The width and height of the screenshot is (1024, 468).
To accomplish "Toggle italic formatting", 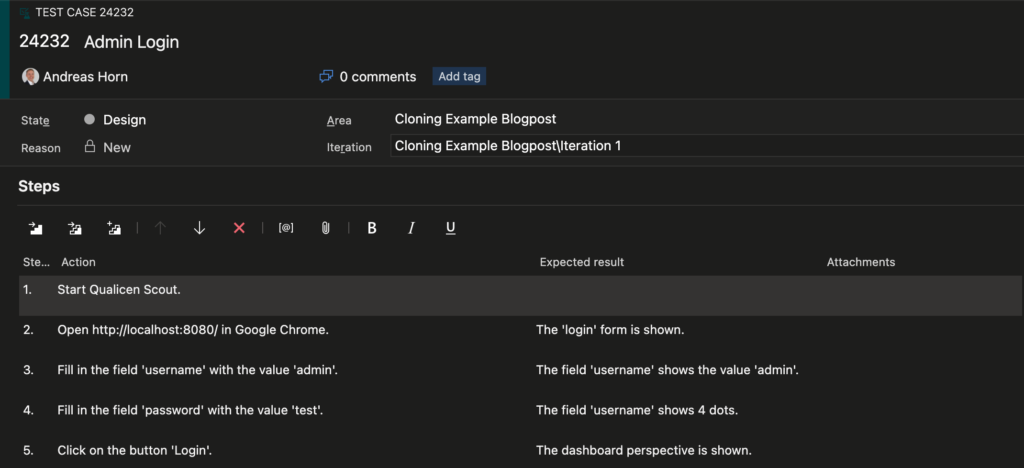I will click(x=411, y=228).
